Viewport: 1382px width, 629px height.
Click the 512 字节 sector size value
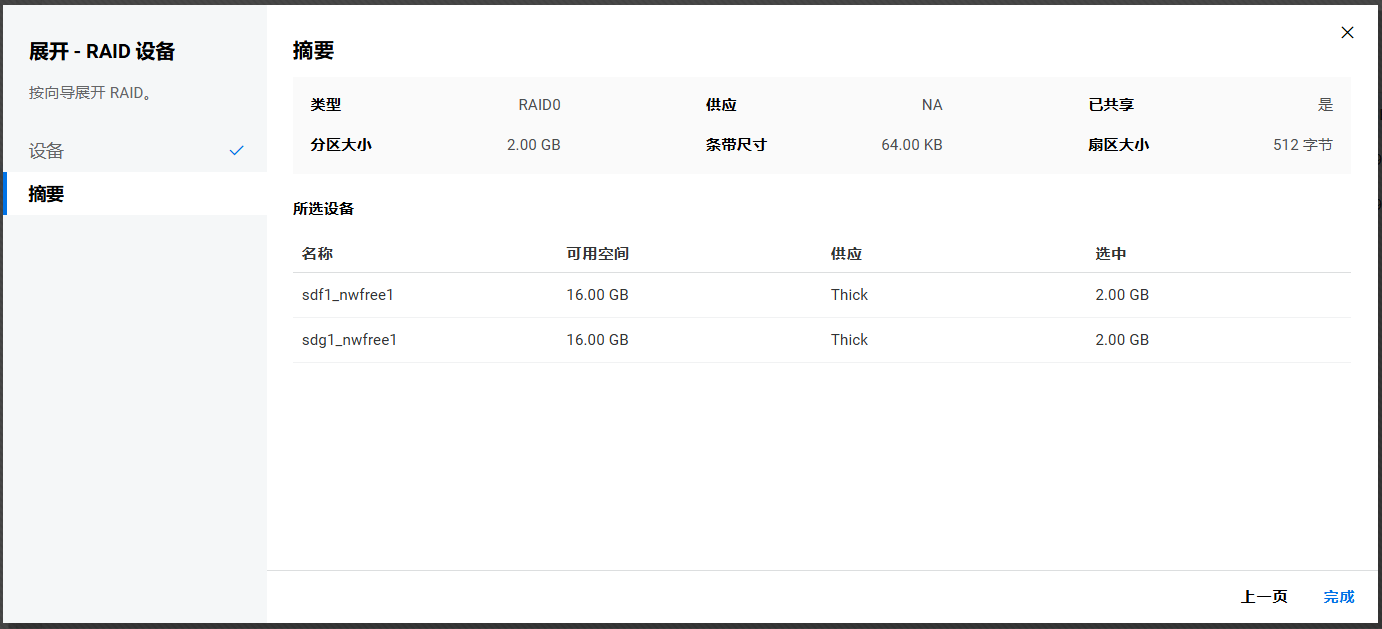coord(1302,145)
